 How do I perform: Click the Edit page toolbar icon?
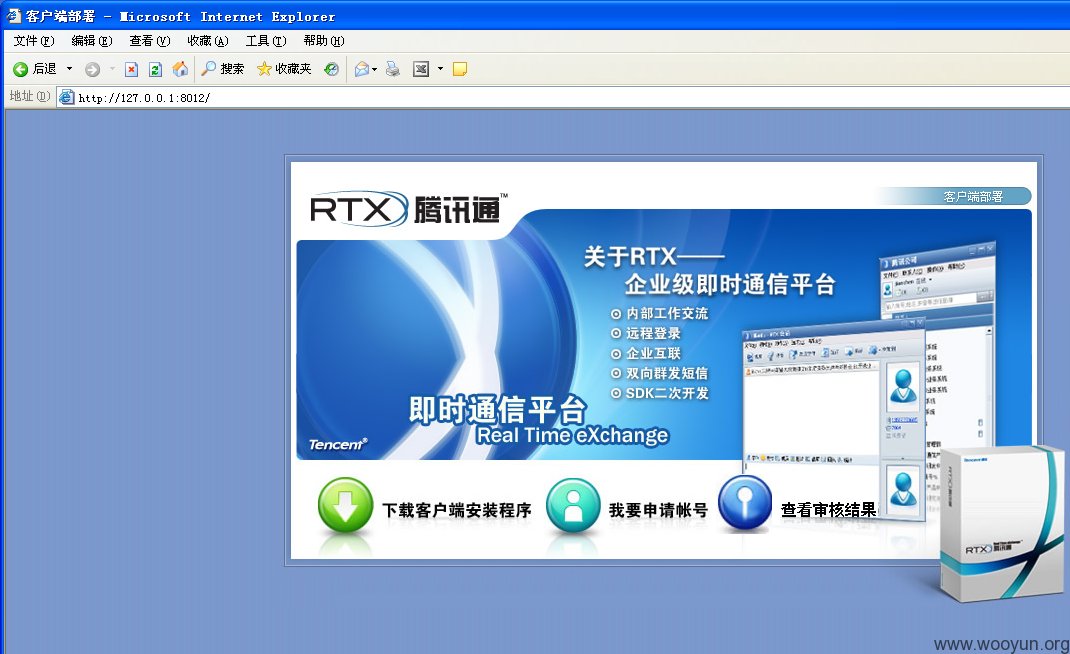point(421,69)
